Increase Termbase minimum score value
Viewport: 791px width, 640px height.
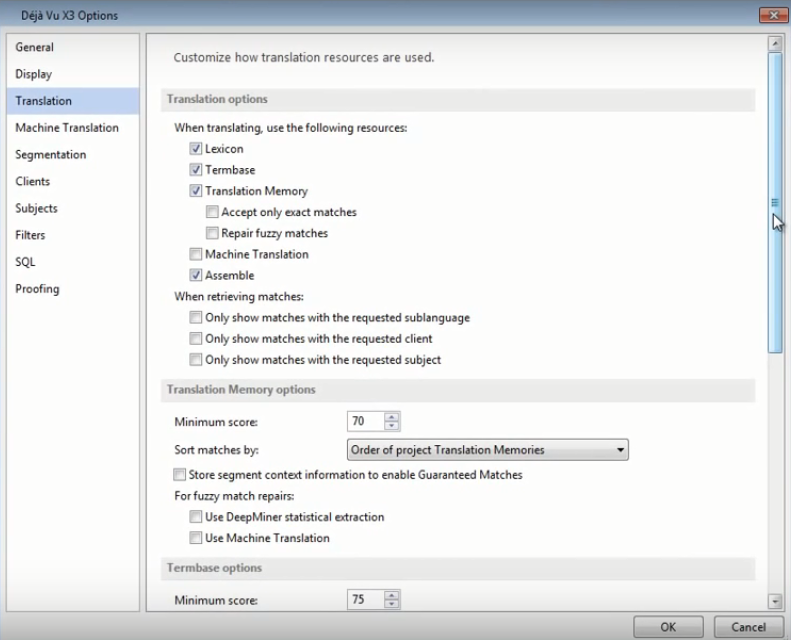click(391, 595)
